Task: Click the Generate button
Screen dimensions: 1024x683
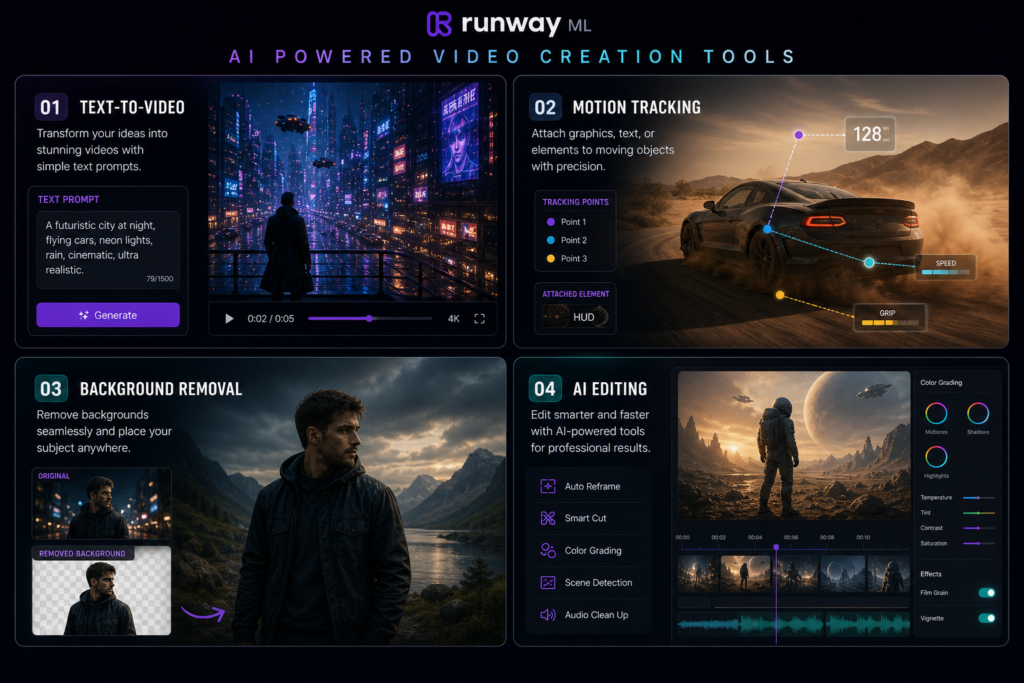Action: tap(108, 315)
